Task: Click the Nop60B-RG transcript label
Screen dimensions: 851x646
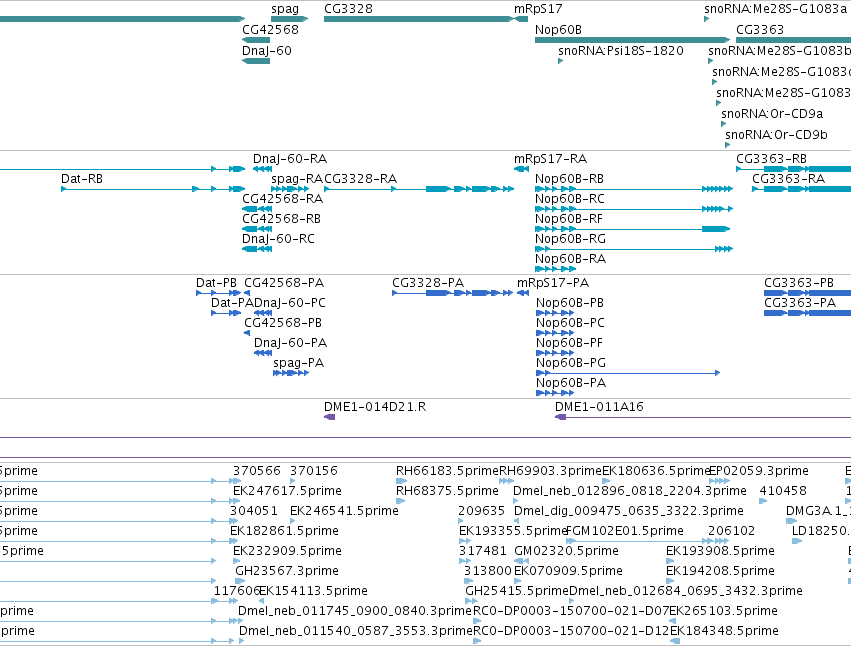Action: (570, 239)
